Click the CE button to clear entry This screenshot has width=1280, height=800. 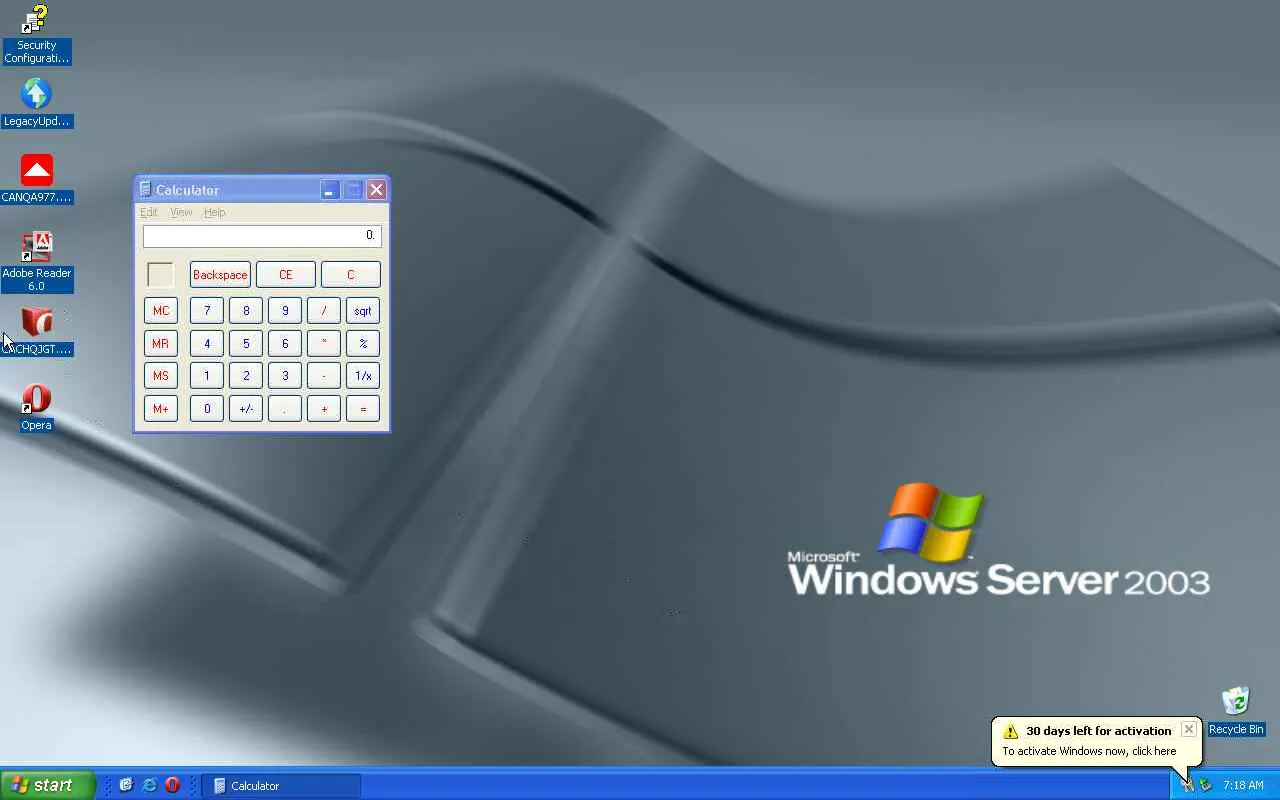click(x=286, y=275)
